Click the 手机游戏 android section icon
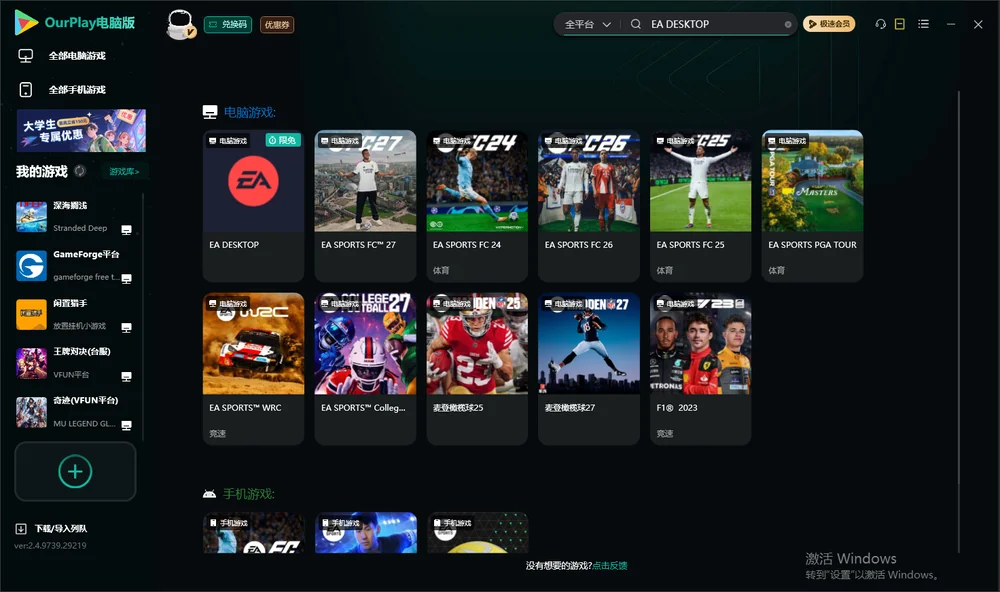 point(209,494)
